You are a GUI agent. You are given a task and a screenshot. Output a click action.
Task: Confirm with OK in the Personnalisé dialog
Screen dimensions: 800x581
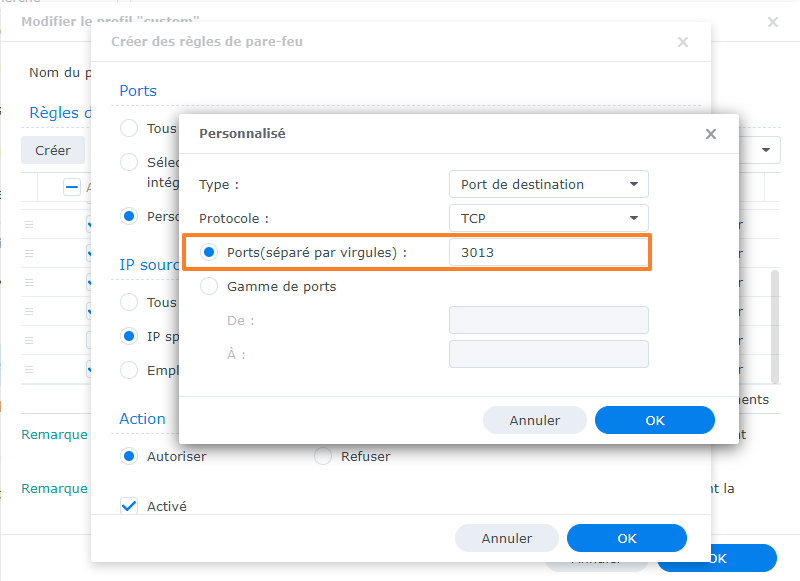[x=654, y=420]
